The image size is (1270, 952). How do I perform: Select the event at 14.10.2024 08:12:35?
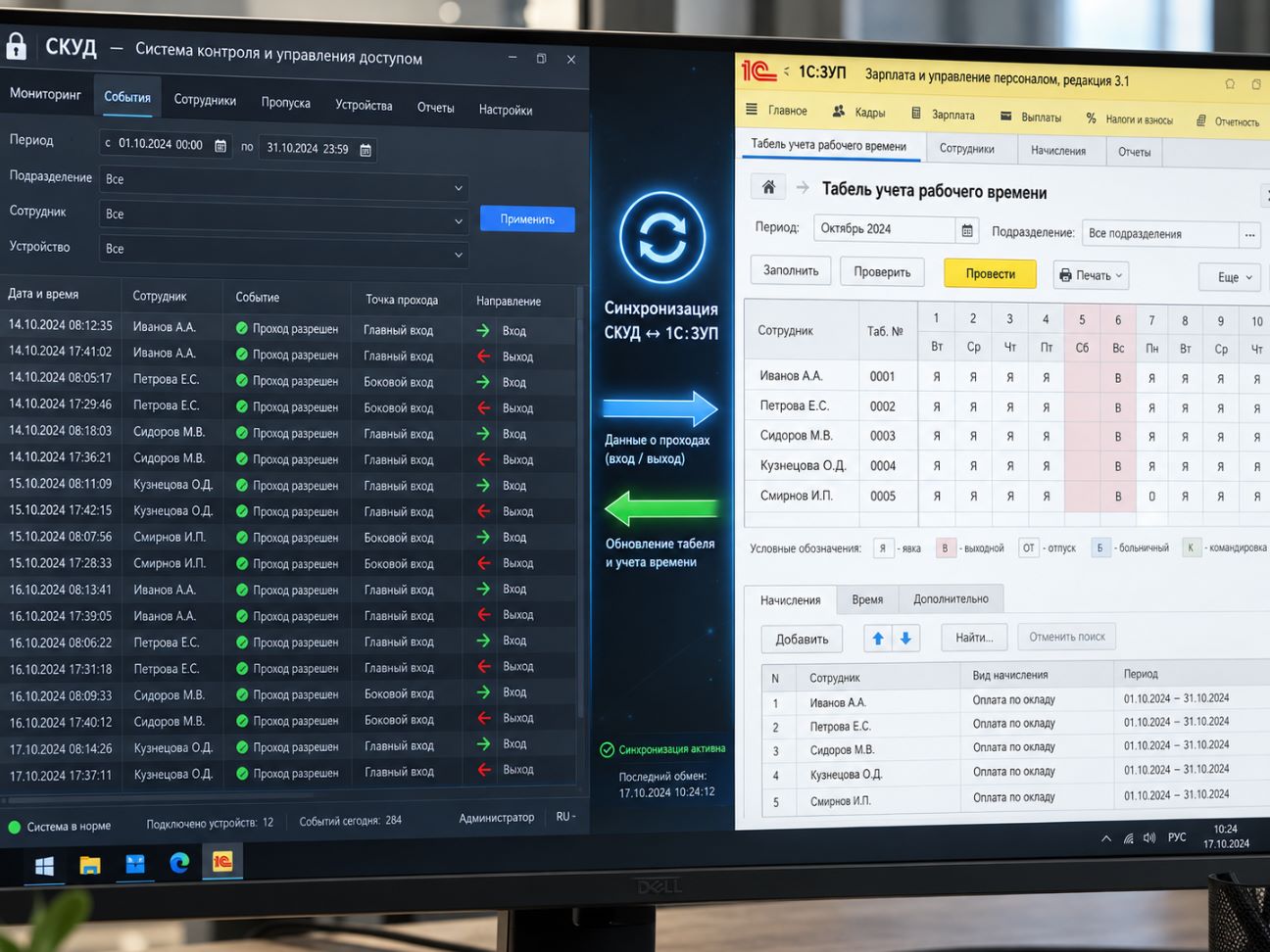point(290,328)
